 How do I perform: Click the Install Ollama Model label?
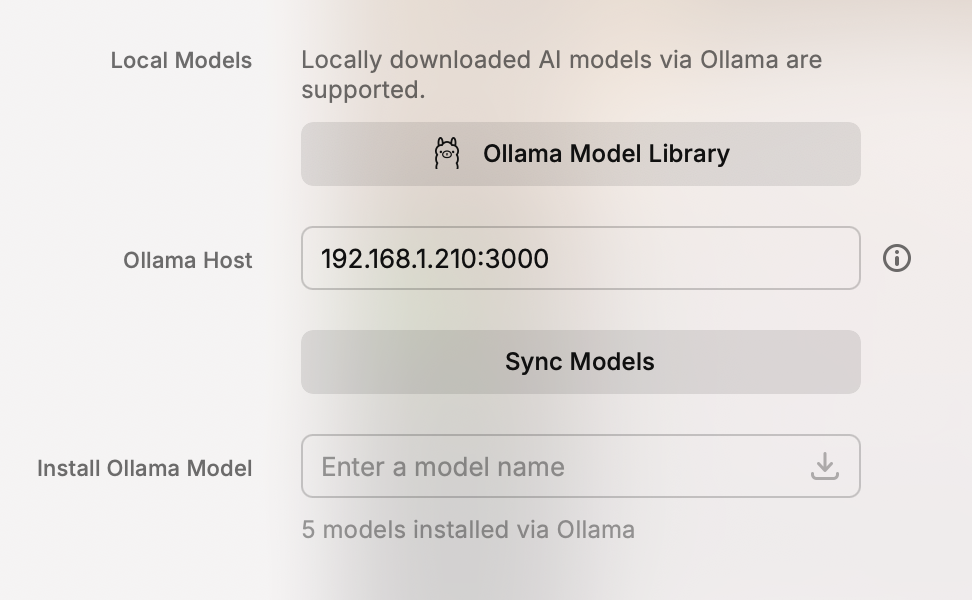tap(144, 468)
